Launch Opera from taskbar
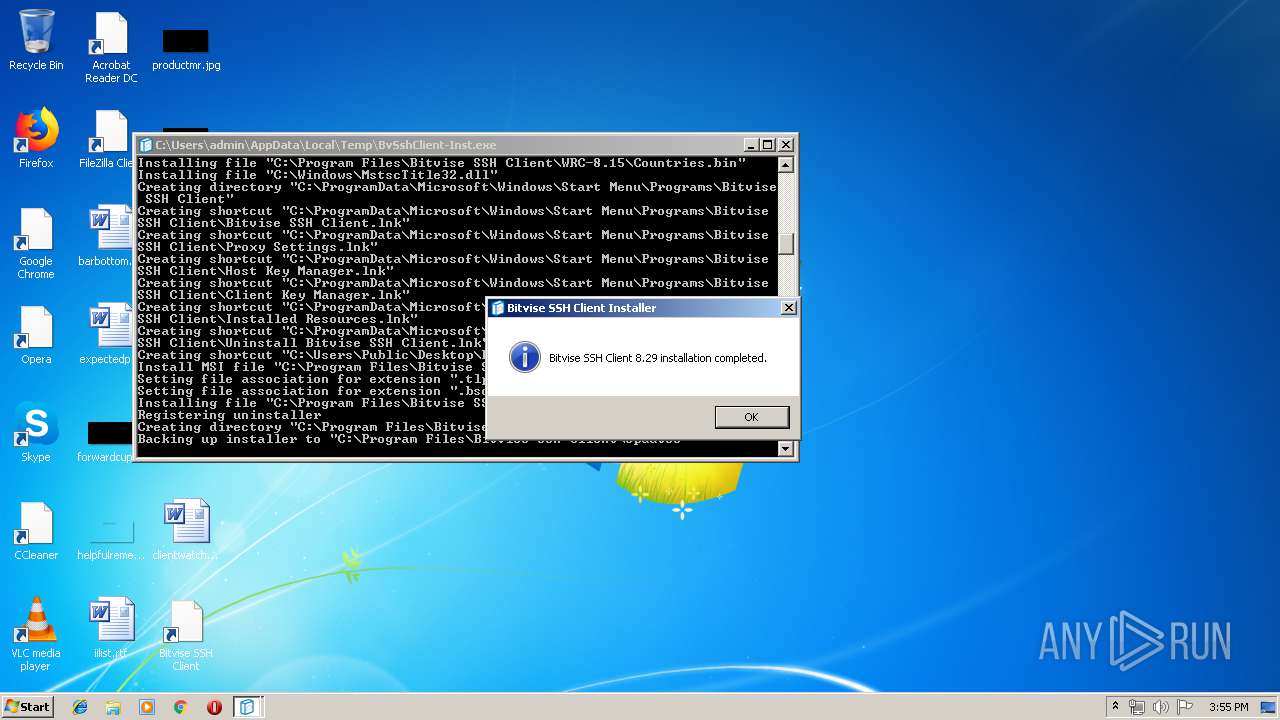The height and width of the screenshot is (720, 1280). tap(214, 707)
